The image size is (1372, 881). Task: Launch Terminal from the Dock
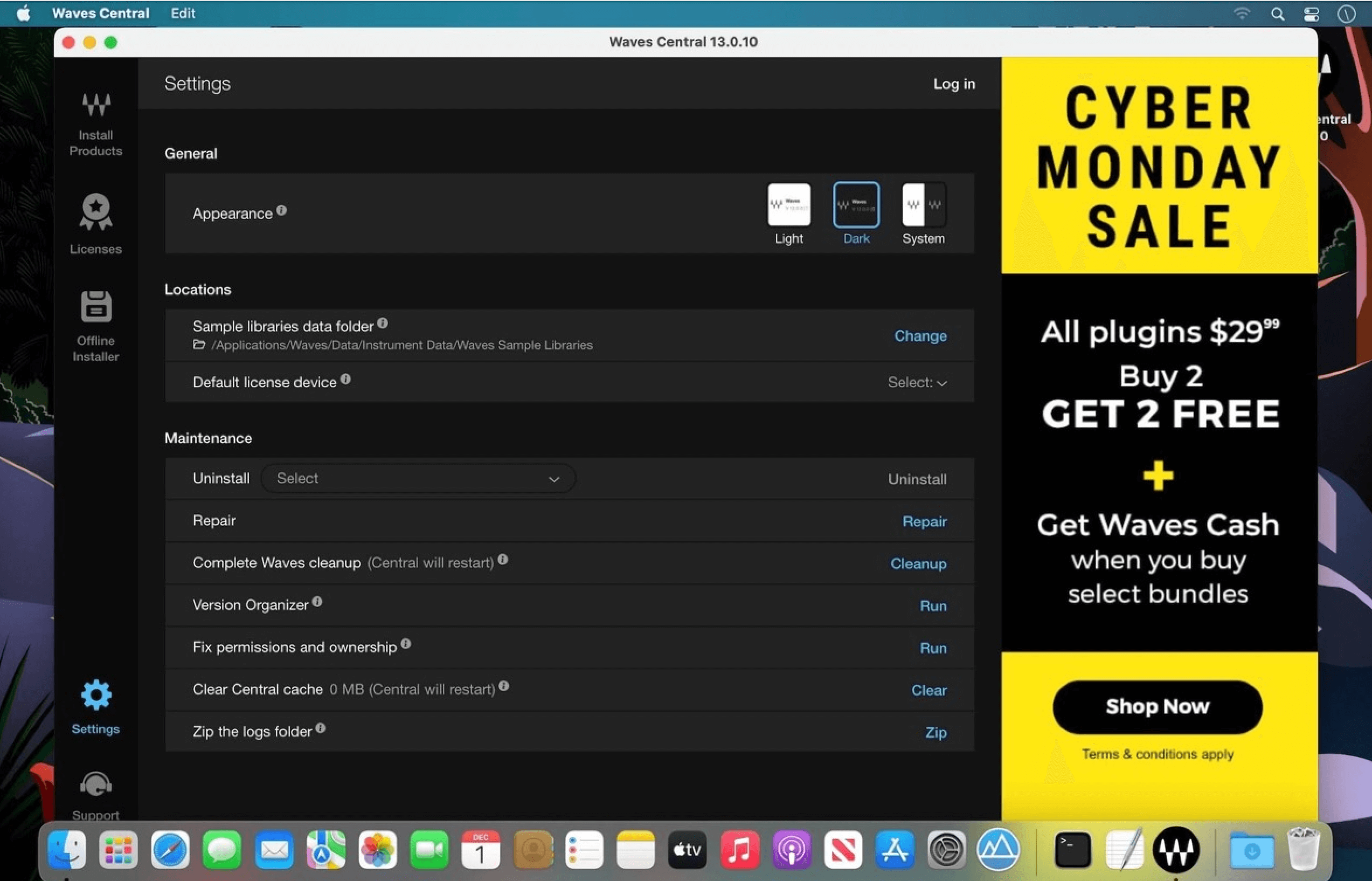click(1072, 850)
